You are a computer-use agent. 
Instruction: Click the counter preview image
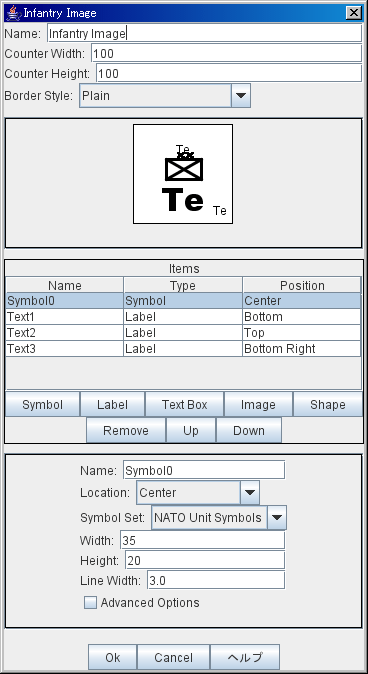[x=183, y=174]
